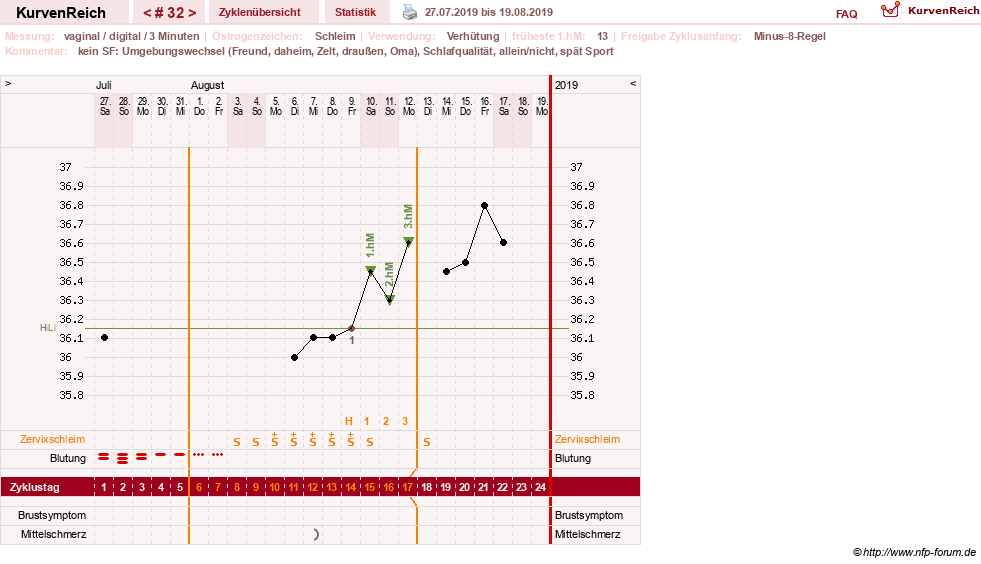Go to previous cycle with the < arrow
The image size is (981, 564).
[147, 13]
